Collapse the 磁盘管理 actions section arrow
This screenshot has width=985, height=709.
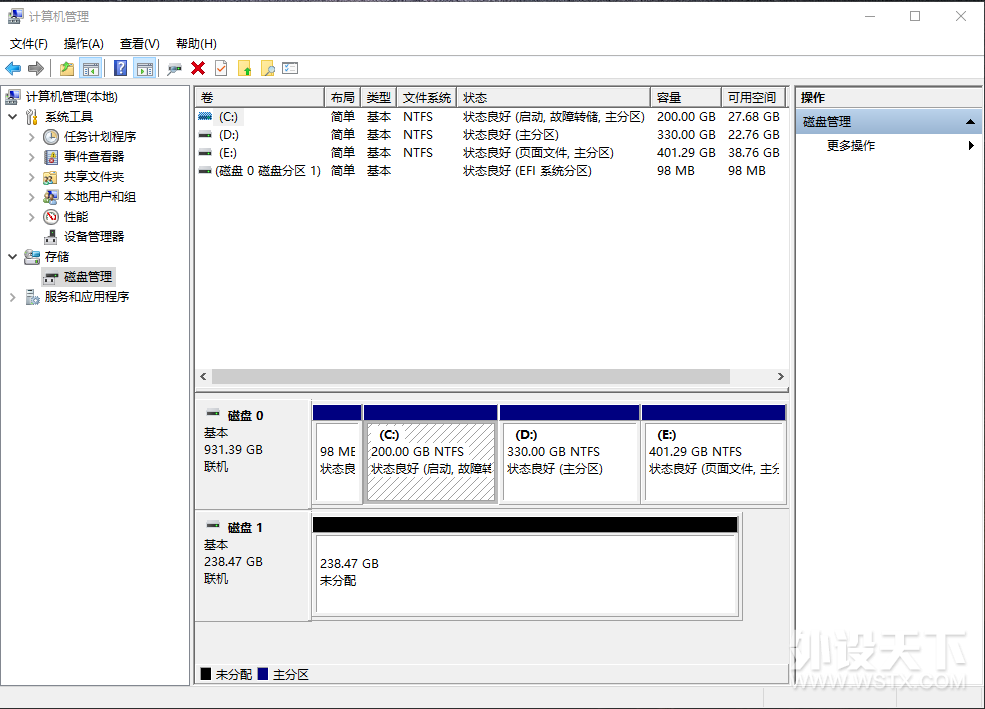970,122
